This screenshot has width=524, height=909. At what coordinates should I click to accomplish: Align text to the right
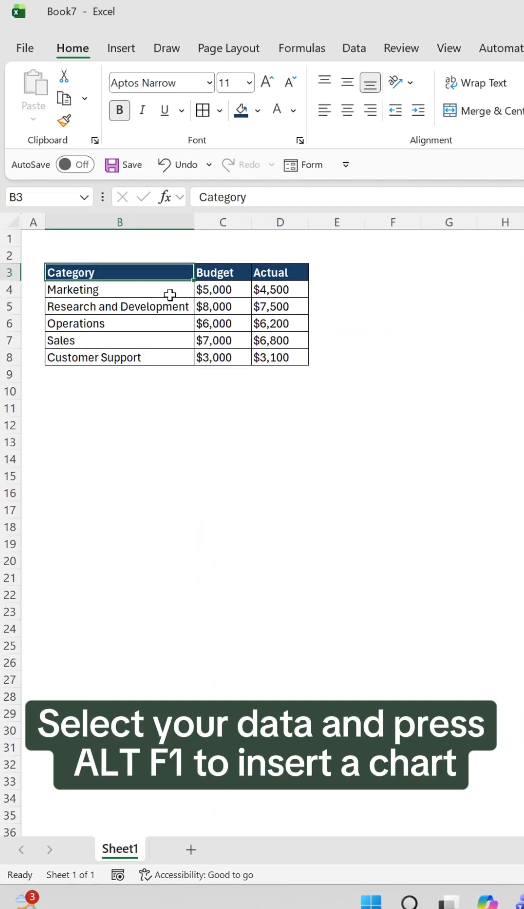click(x=370, y=110)
